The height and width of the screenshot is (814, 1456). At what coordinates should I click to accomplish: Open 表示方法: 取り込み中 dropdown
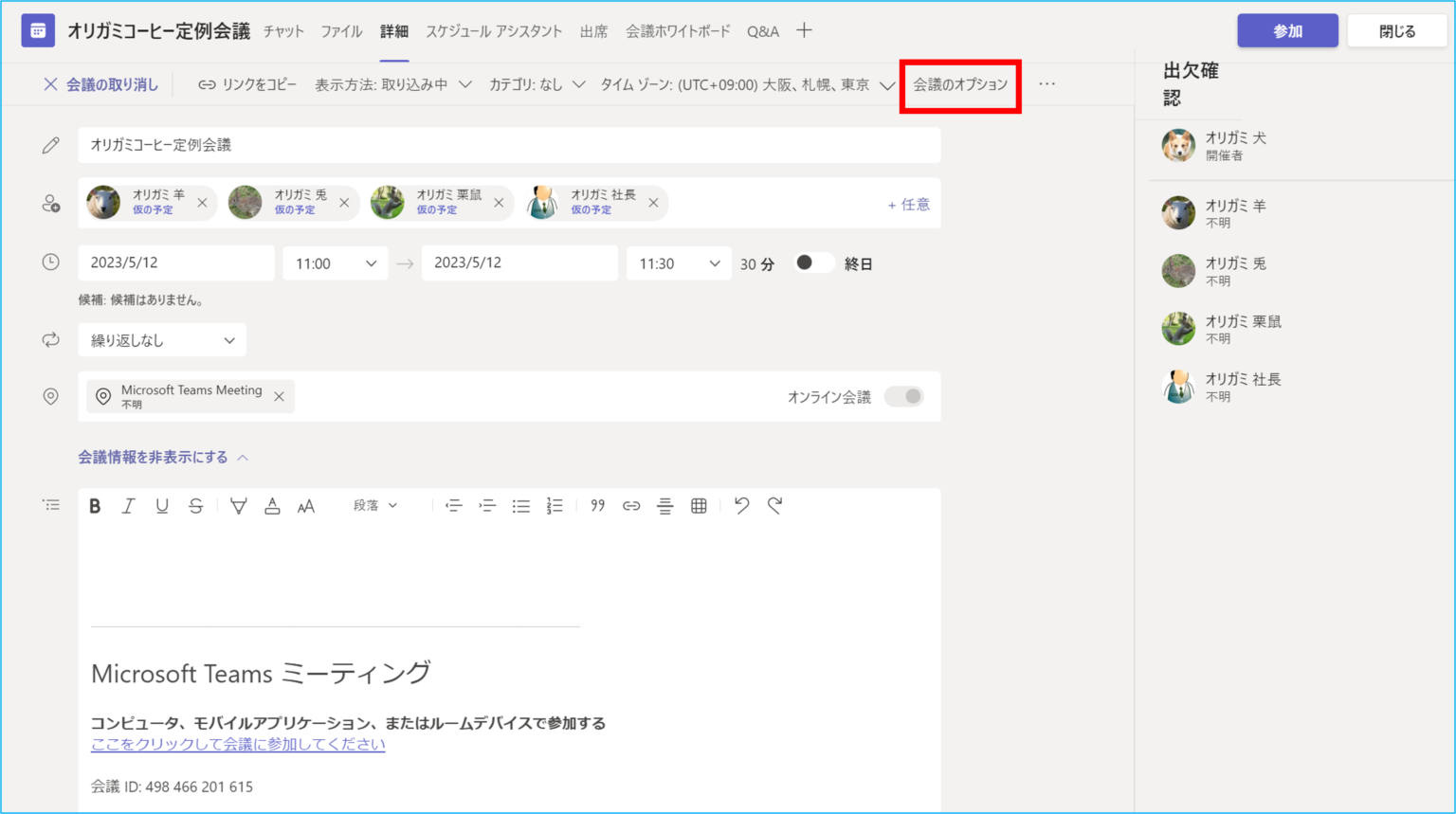(x=393, y=84)
